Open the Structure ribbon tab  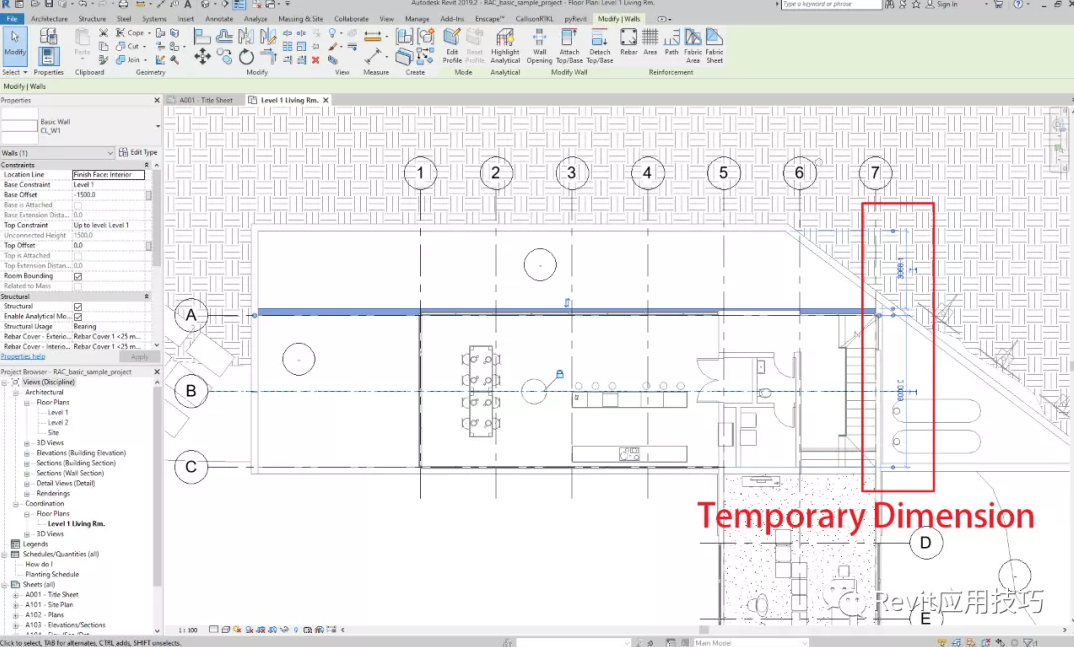[92, 19]
